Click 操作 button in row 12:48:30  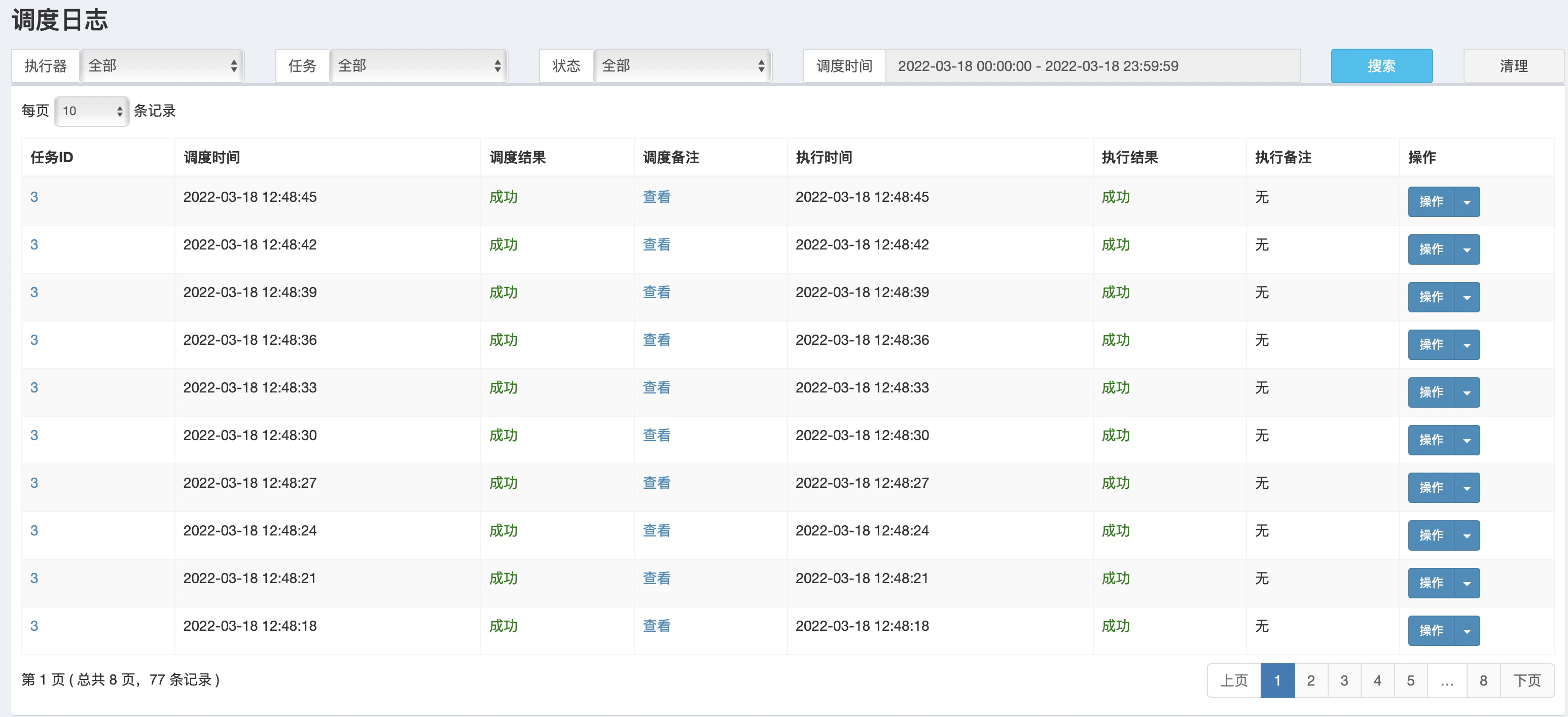tap(1431, 440)
